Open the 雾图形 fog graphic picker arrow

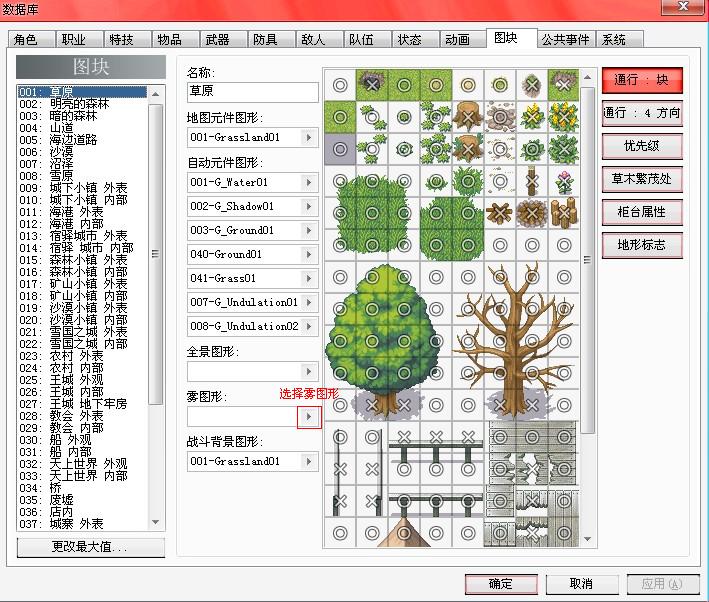(x=309, y=417)
